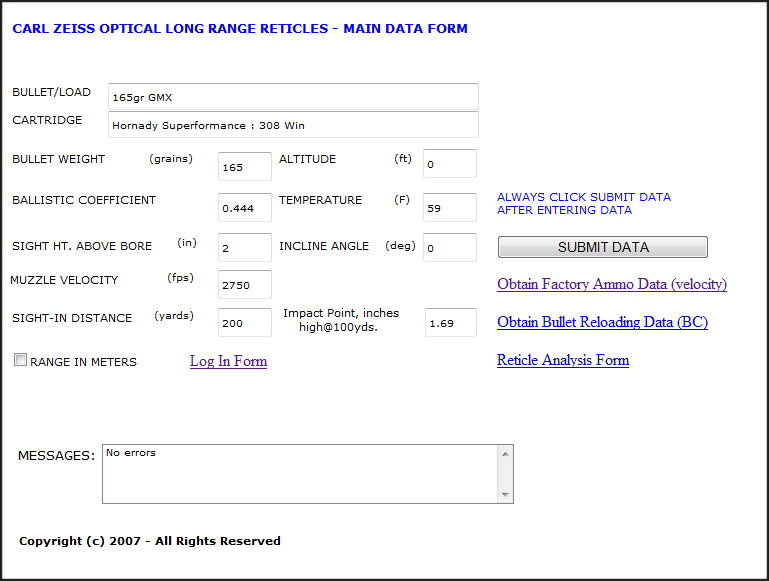Click the Sight Height Above Bore field
The height and width of the screenshot is (581, 769).
tap(245, 248)
